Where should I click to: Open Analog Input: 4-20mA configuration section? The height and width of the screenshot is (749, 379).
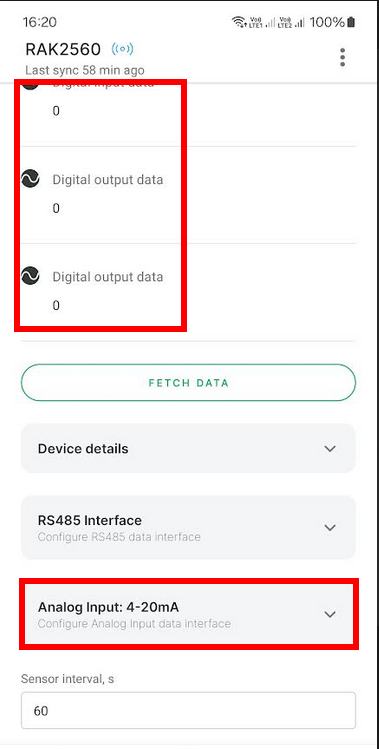pyautogui.click(x=188, y=614)
